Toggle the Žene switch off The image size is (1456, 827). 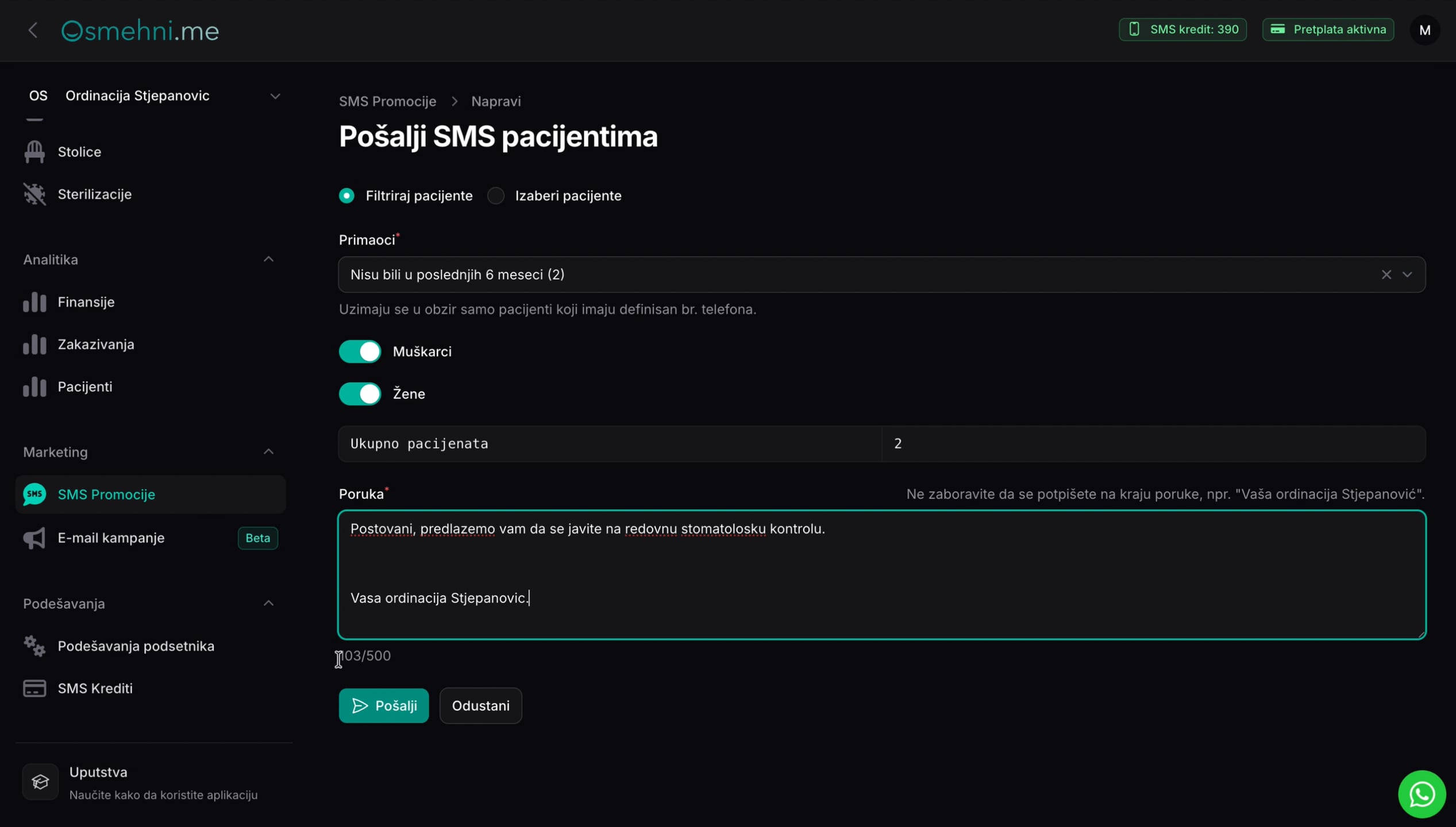point(360,394)
